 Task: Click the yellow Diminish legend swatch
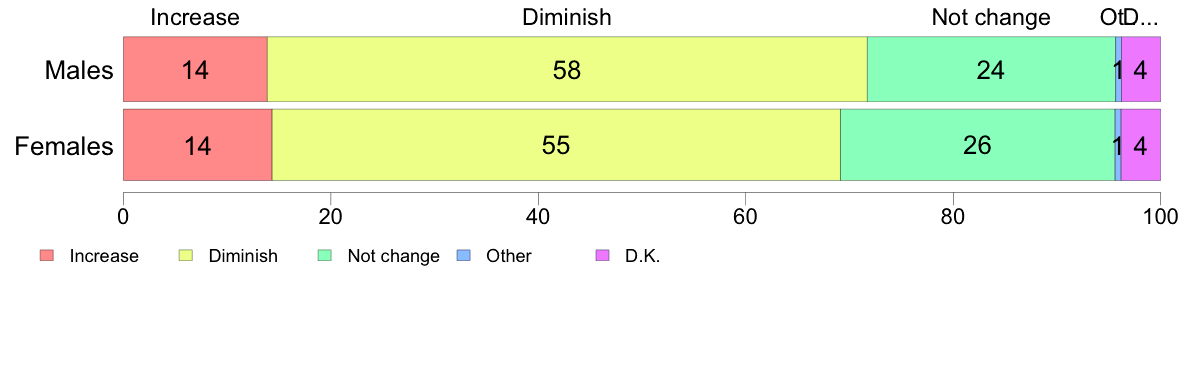click(186, 256)
